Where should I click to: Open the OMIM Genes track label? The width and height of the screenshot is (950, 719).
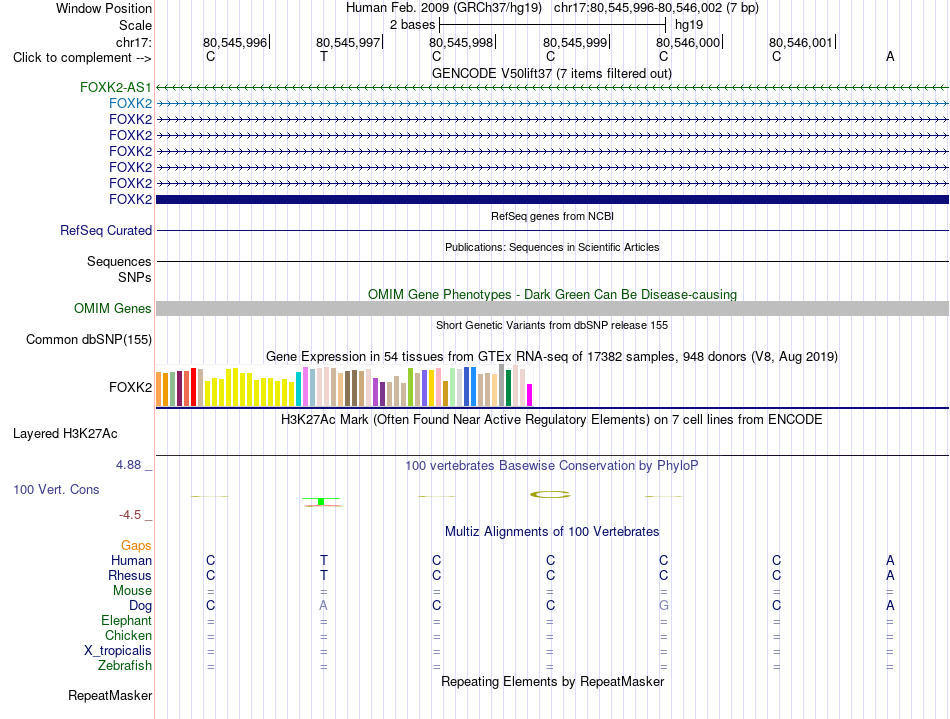(x=113, y=308)
